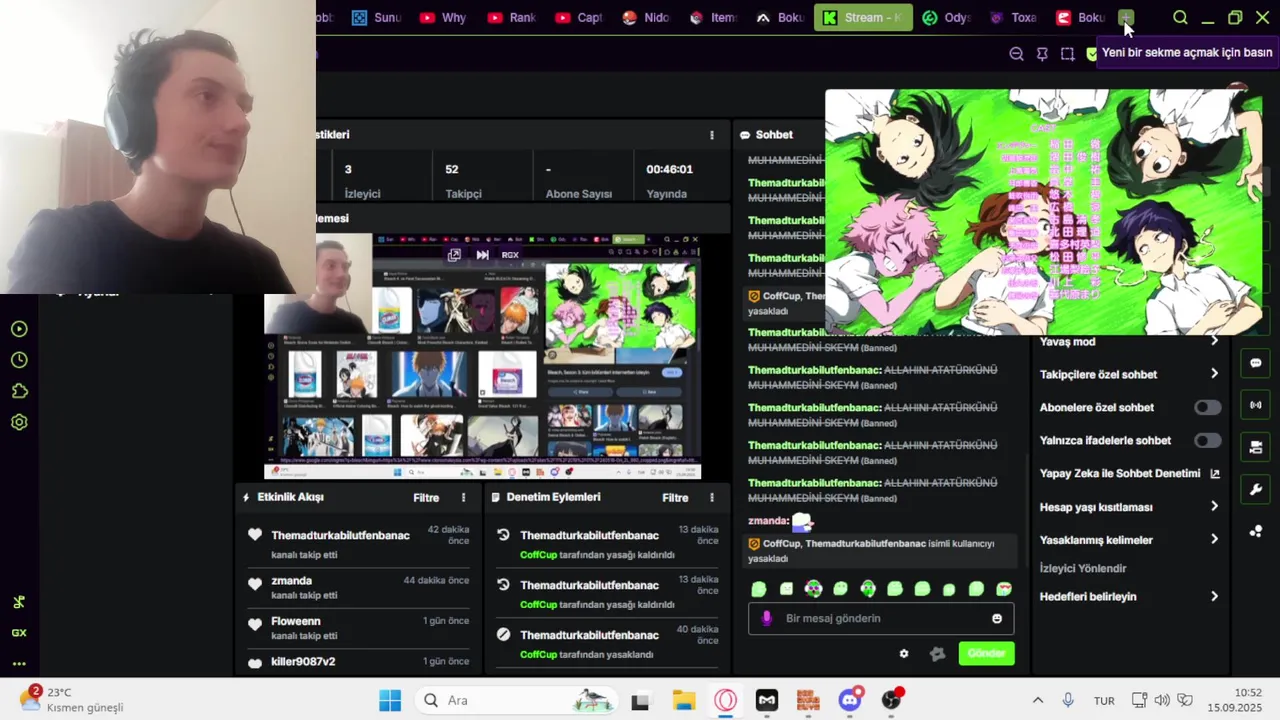Image resolution: width=1280 pixels, height=720 pixels.
Task: Open the stats panel three-dot menu
Action: click(712, 135)
